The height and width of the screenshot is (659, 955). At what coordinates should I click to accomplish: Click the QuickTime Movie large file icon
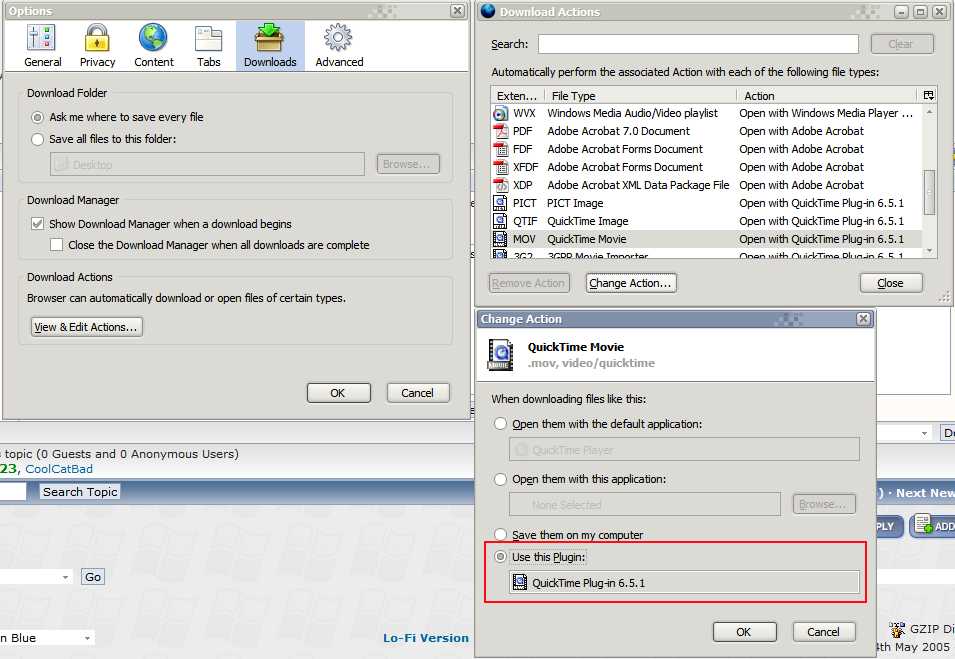click(501, 354)
